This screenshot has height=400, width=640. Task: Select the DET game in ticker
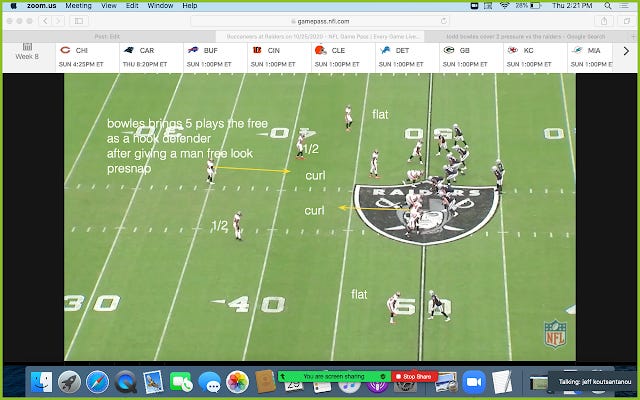coord(407,58)
